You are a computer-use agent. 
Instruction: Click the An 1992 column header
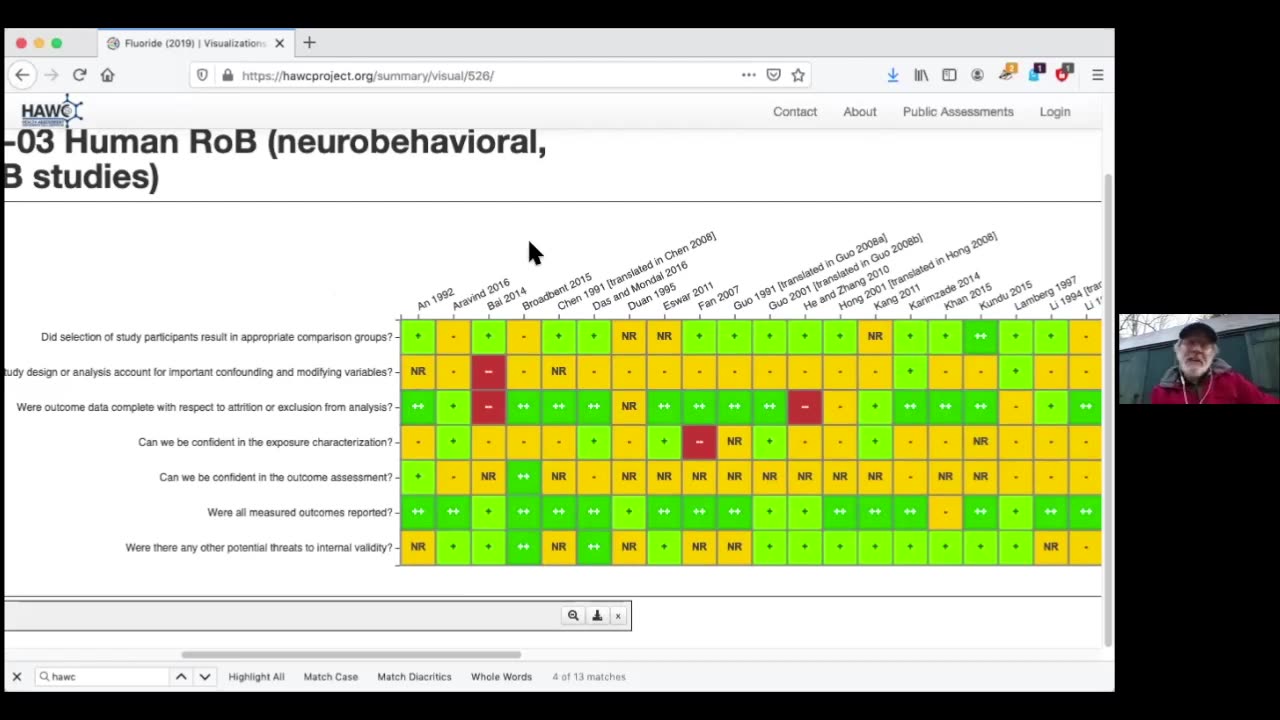[435, 300]
